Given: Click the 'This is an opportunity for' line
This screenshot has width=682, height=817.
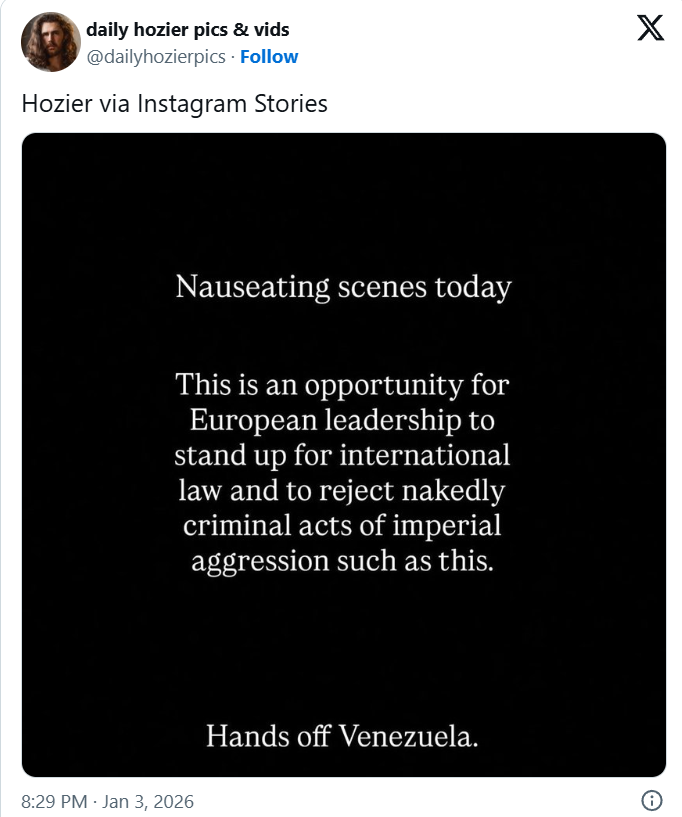Looking at the screenshot, I should point(343,384).
